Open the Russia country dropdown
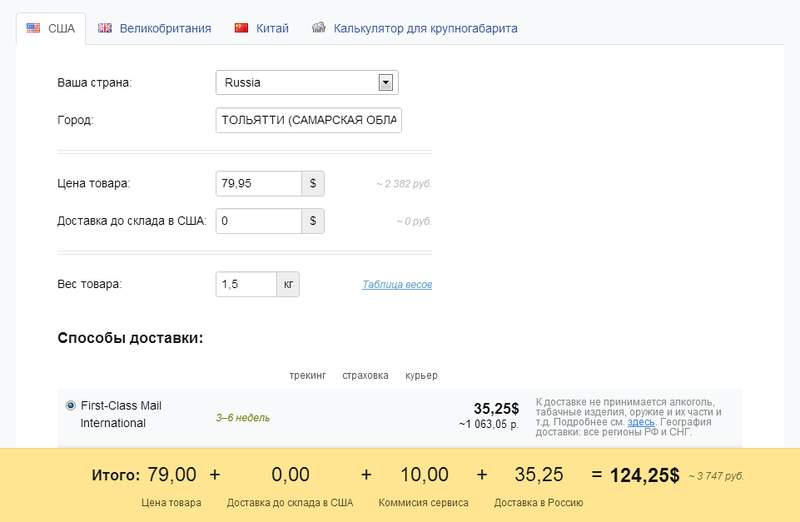This screenshot has width=800, height=522. tap(385, 83)
